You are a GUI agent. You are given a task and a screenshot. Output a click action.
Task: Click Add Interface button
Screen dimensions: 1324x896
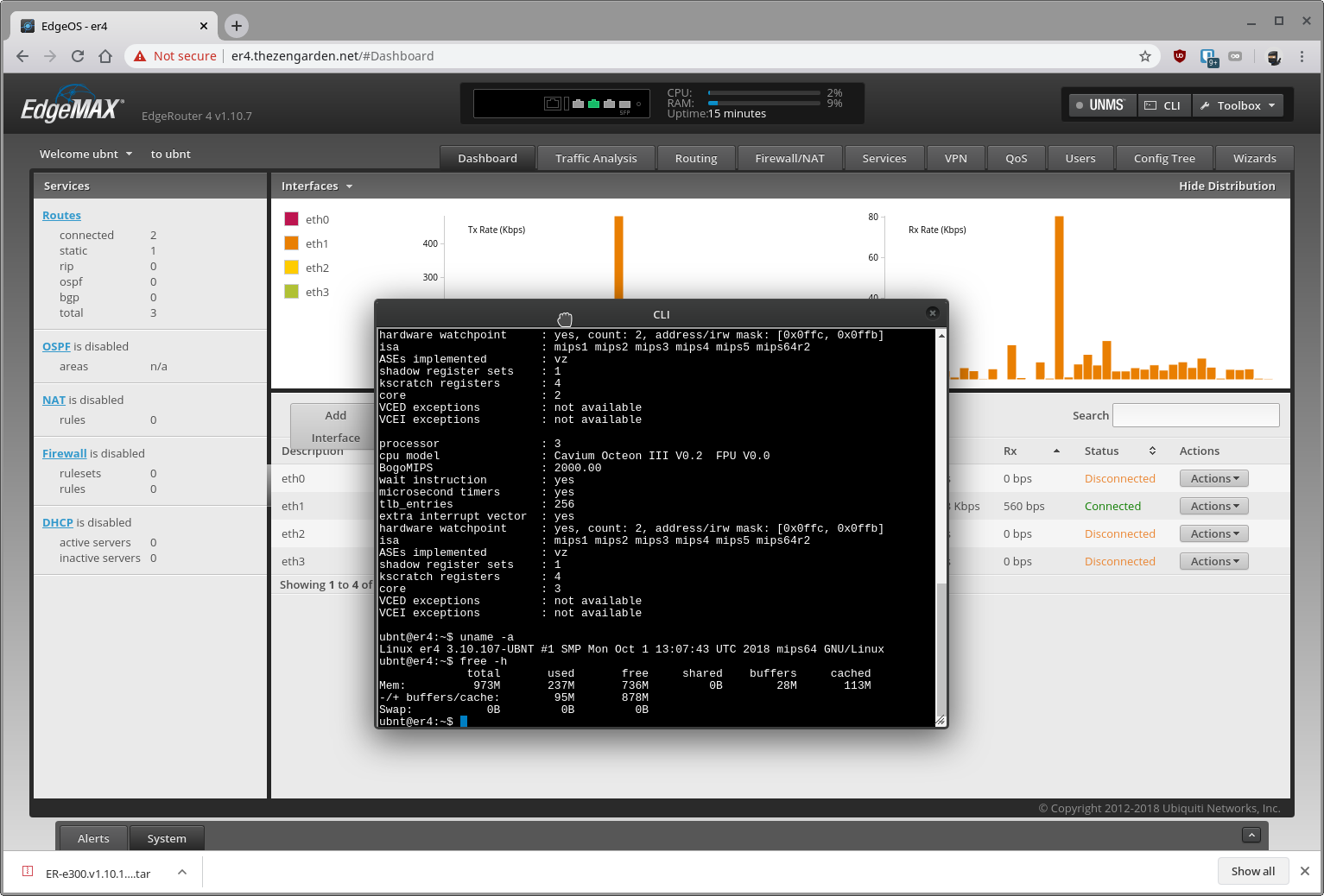[335, 426]
